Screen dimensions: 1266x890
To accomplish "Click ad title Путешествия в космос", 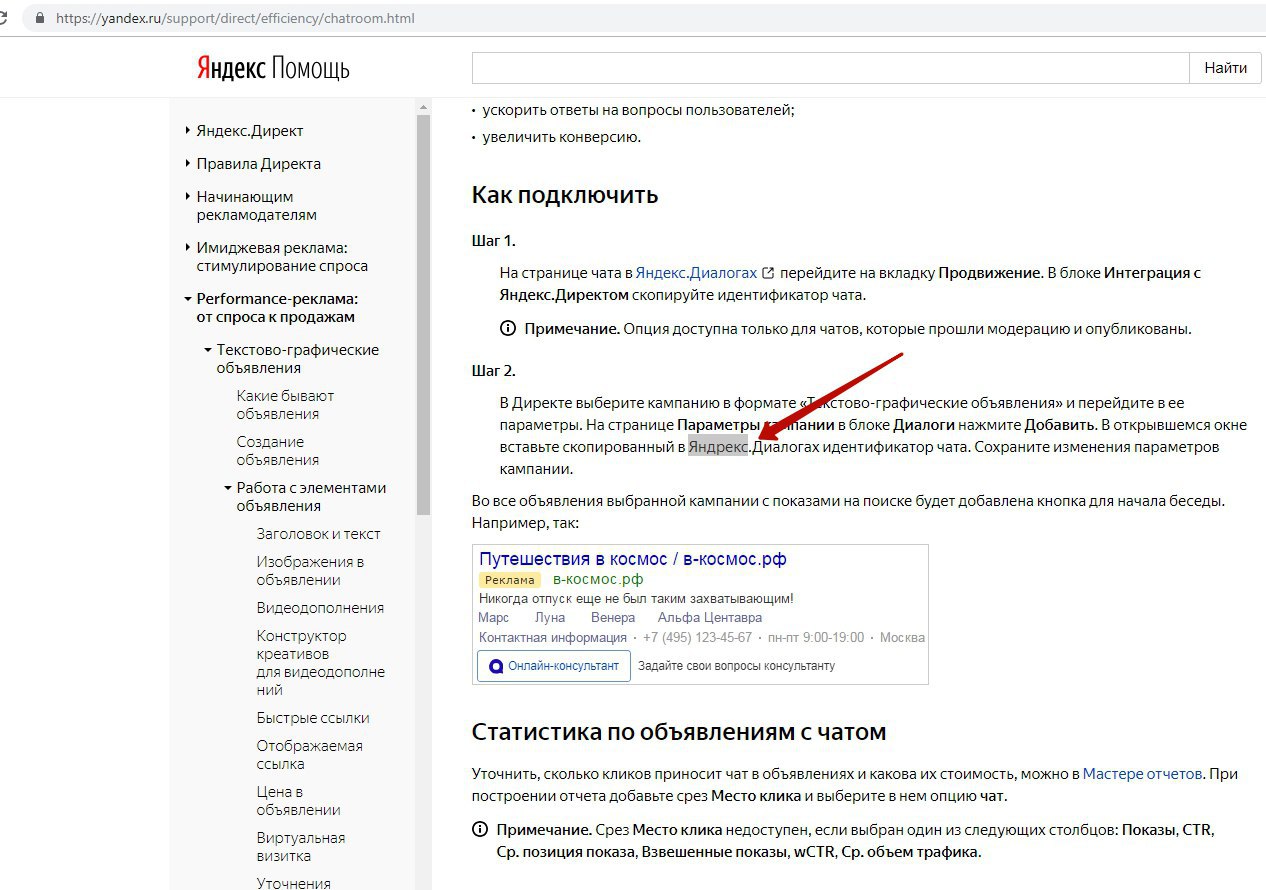I will 633,559.
